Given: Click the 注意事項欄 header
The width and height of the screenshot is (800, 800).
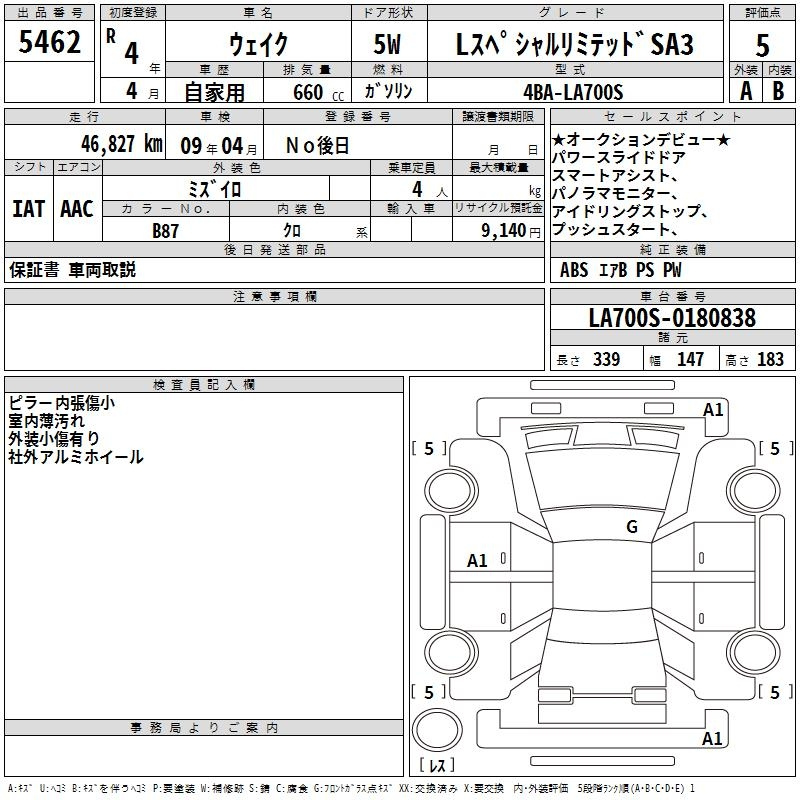Looking at the screenshot, I should [x=274, y=296].
